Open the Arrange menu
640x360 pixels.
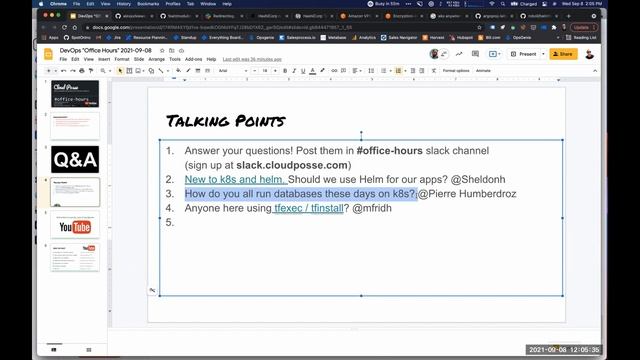[156, 59]
